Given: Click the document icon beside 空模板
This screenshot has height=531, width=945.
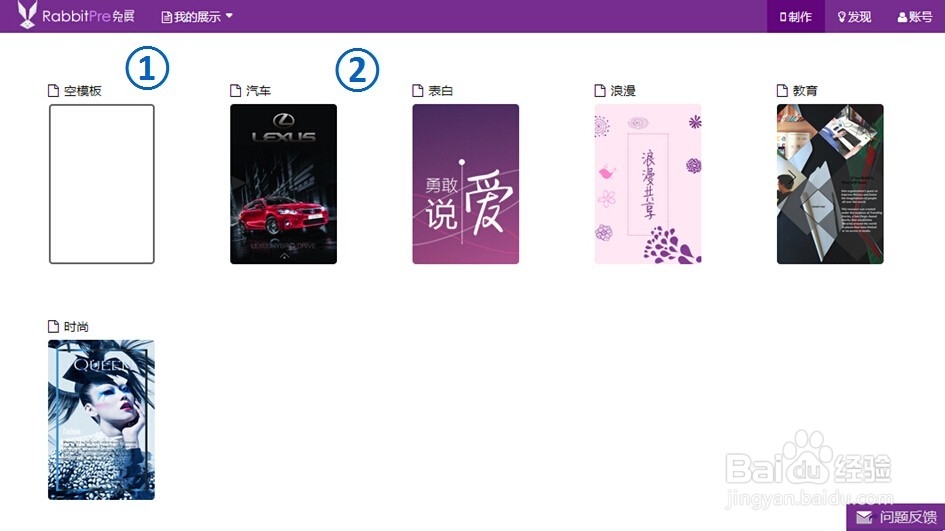Looking at the screenshot, I should click(53, 90).
